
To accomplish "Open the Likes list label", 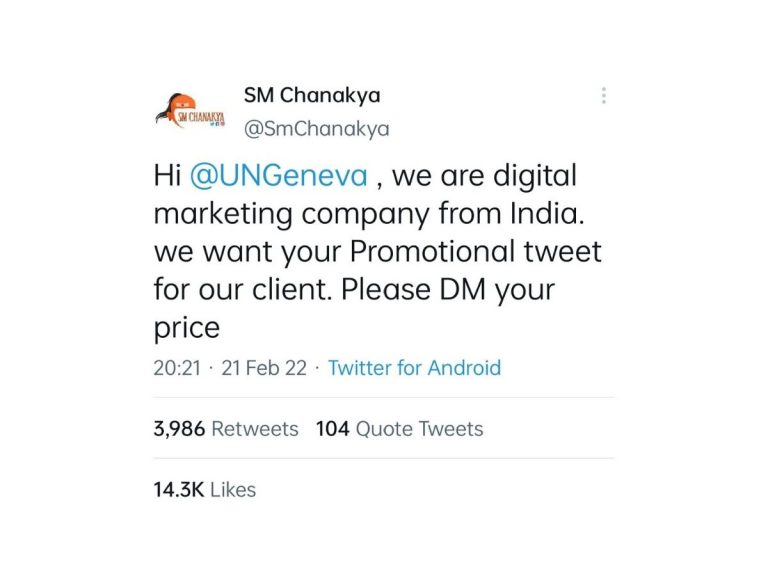I will tap(233, 490).
